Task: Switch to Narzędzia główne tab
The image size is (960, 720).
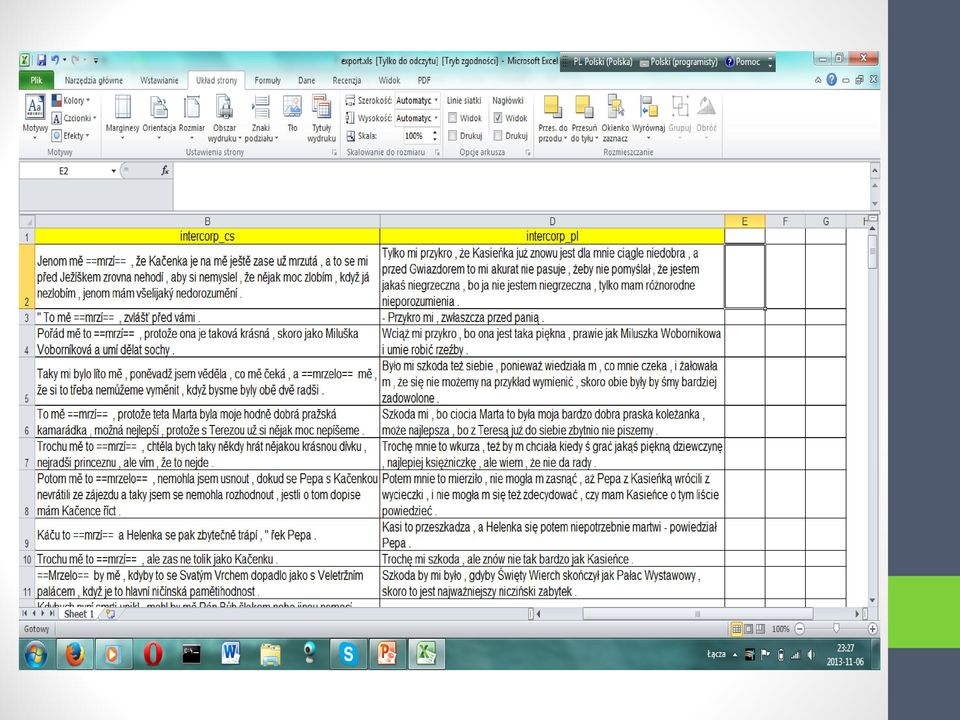Action: 94,80
